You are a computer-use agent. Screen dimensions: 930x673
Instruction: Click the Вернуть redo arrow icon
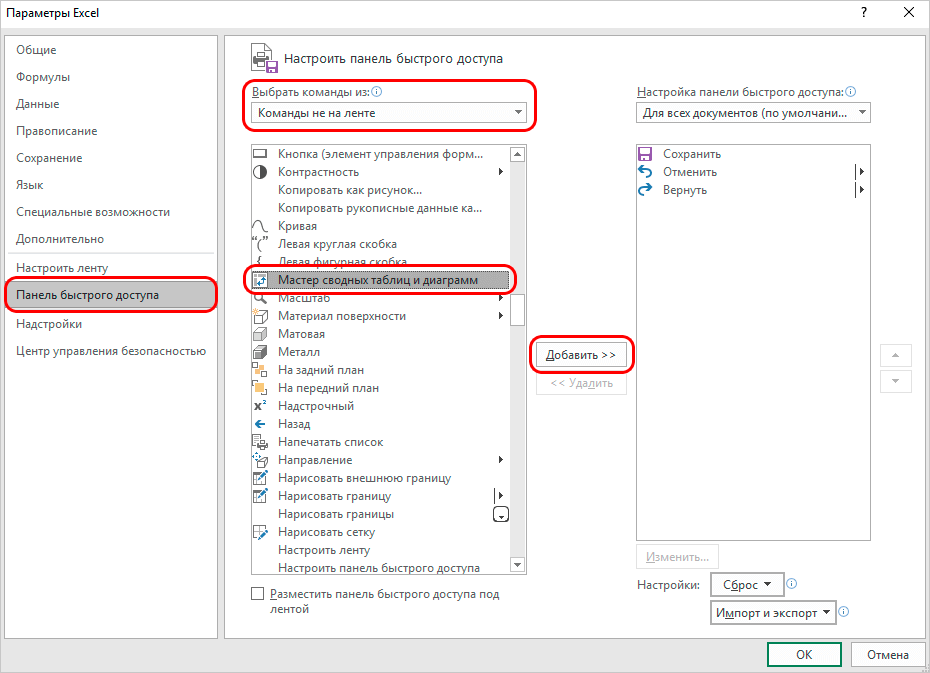pos(645,190)
